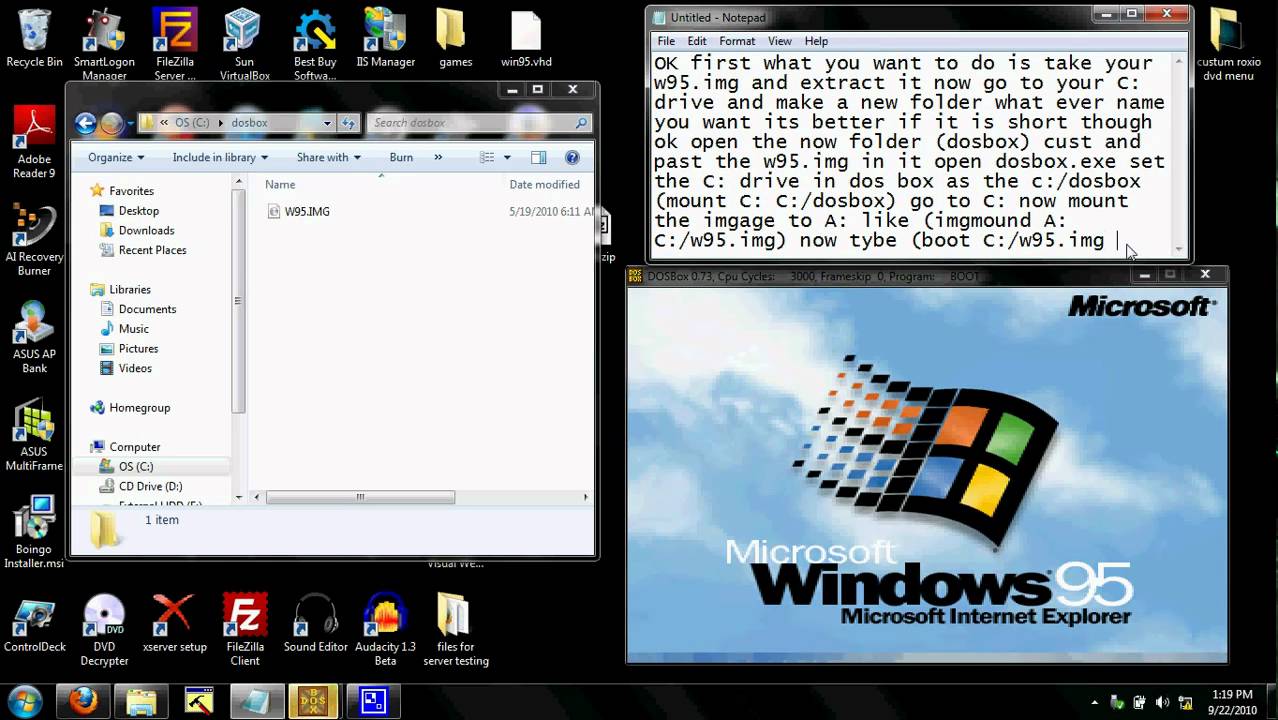Image resolution: width=1278 pixels, height=720 pixels.
Task: Open Notepad Help menu
Action: (816, 41)
